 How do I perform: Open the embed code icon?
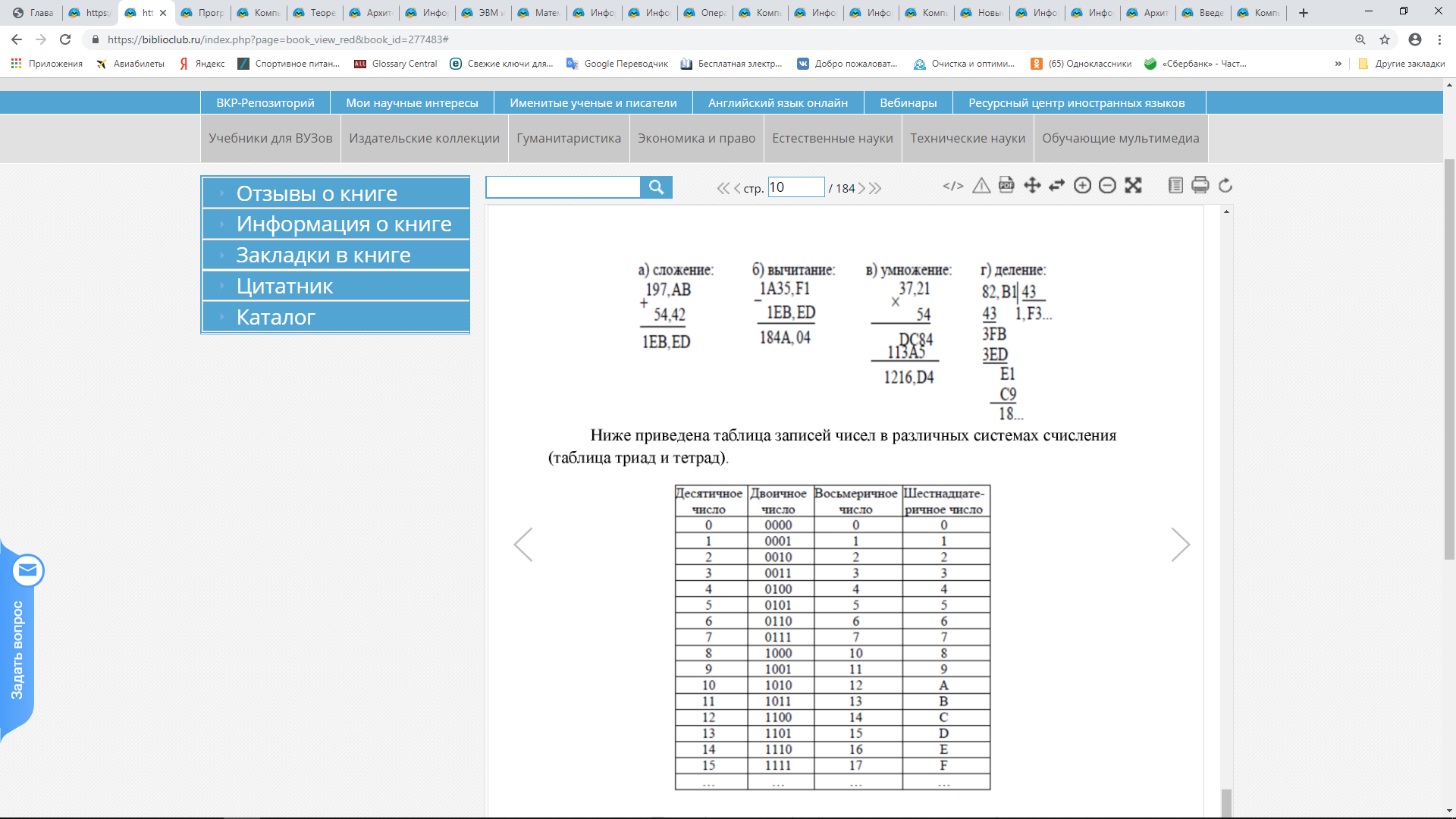point(953,186)
